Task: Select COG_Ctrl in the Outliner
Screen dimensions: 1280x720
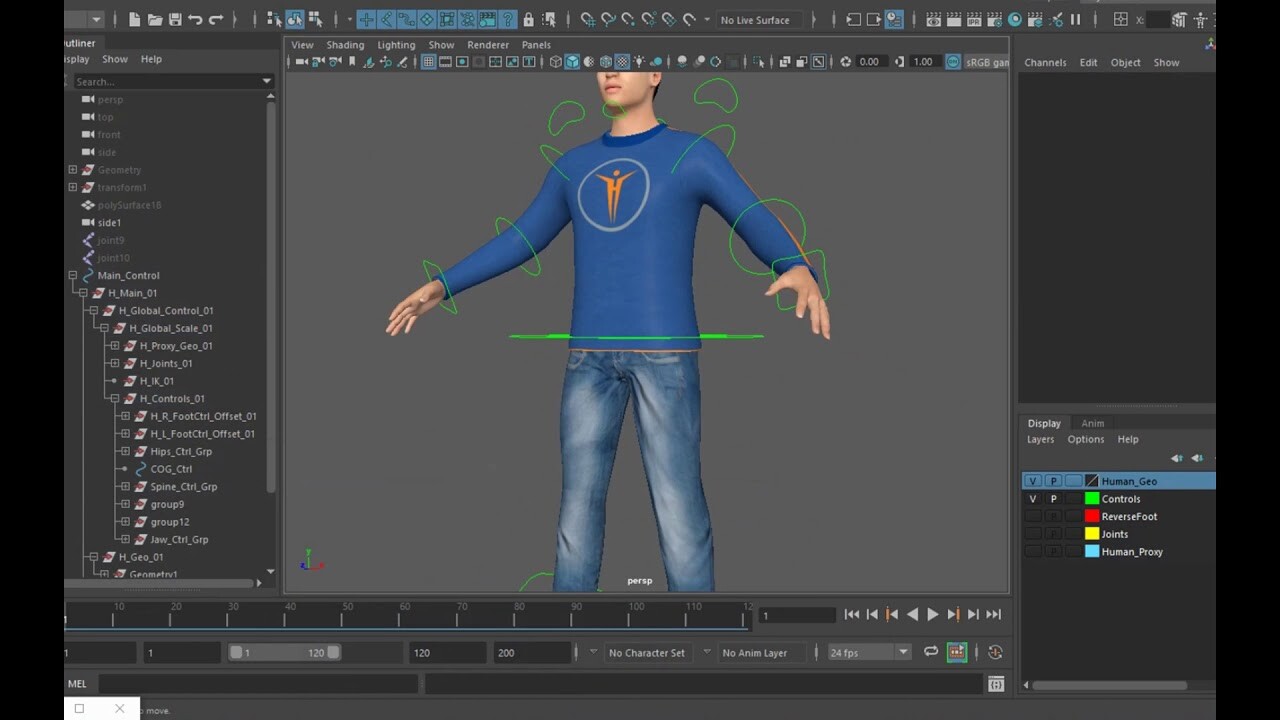Action: (x=171, y=469)
